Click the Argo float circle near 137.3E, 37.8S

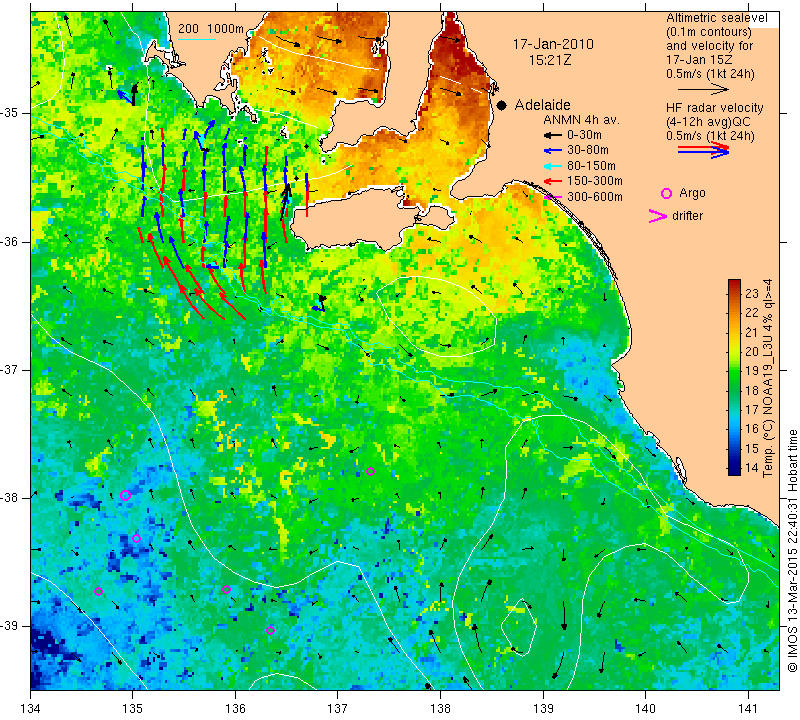coord(370,471)
